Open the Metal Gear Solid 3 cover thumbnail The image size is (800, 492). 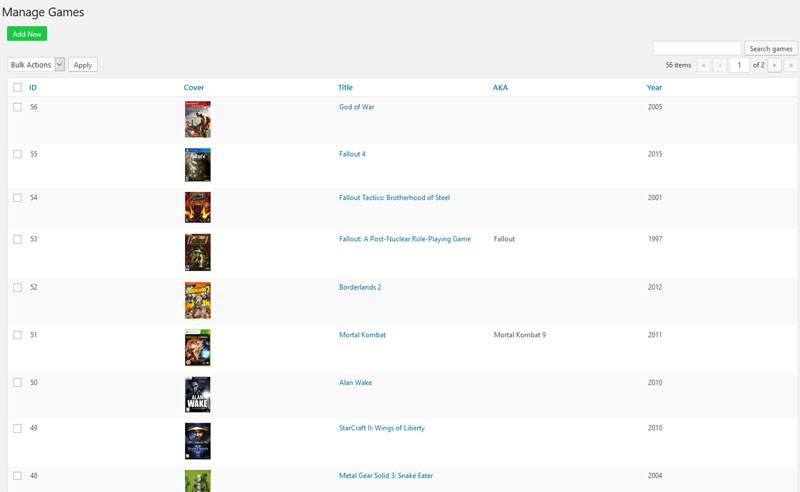coord(197,481)
